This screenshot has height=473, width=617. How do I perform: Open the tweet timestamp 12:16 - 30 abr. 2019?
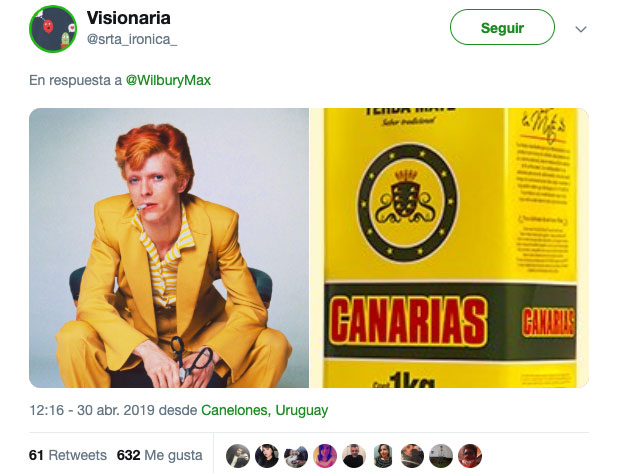(x=92, y=410)
